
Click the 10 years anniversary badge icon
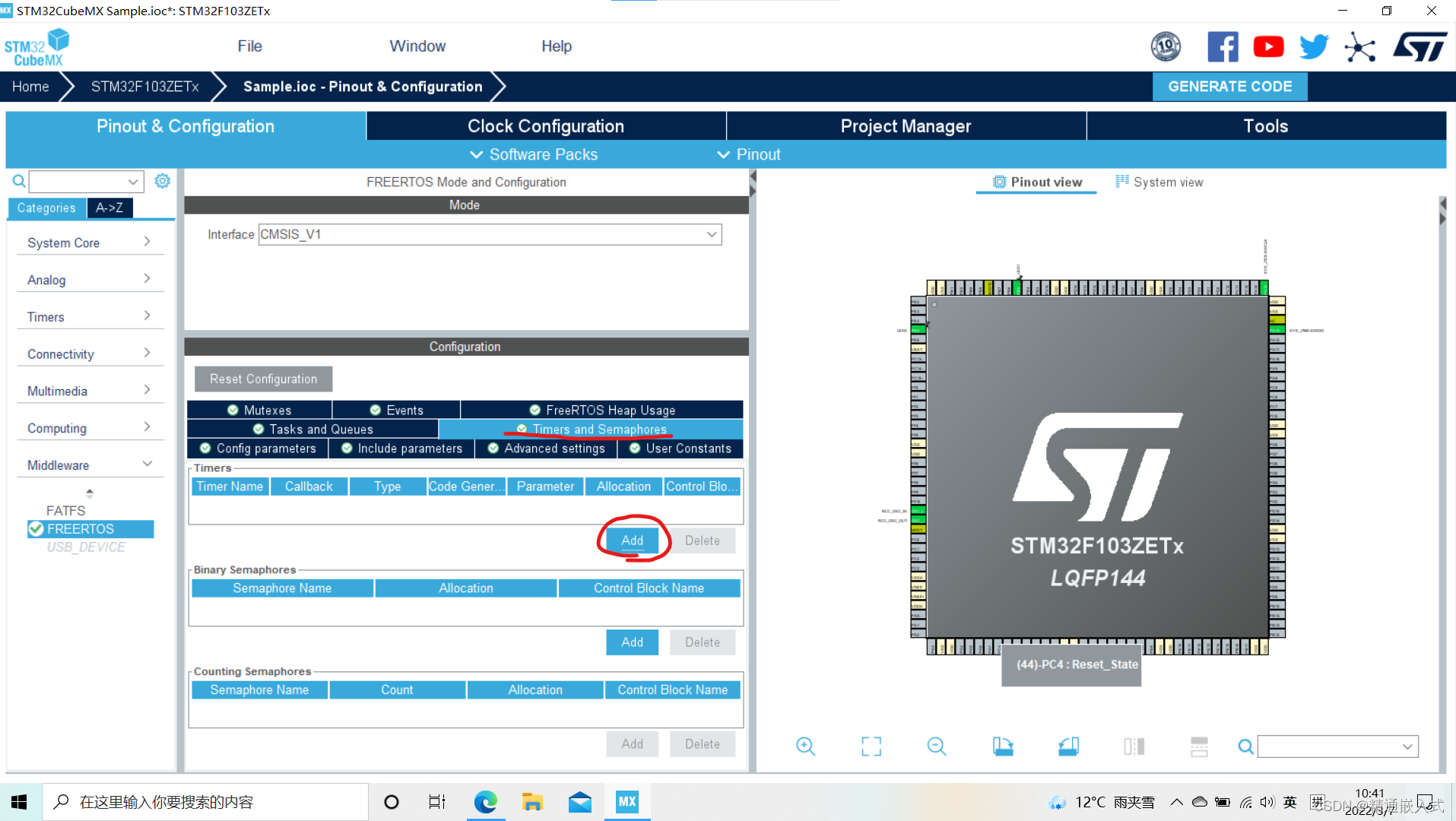coord(1166,47)
